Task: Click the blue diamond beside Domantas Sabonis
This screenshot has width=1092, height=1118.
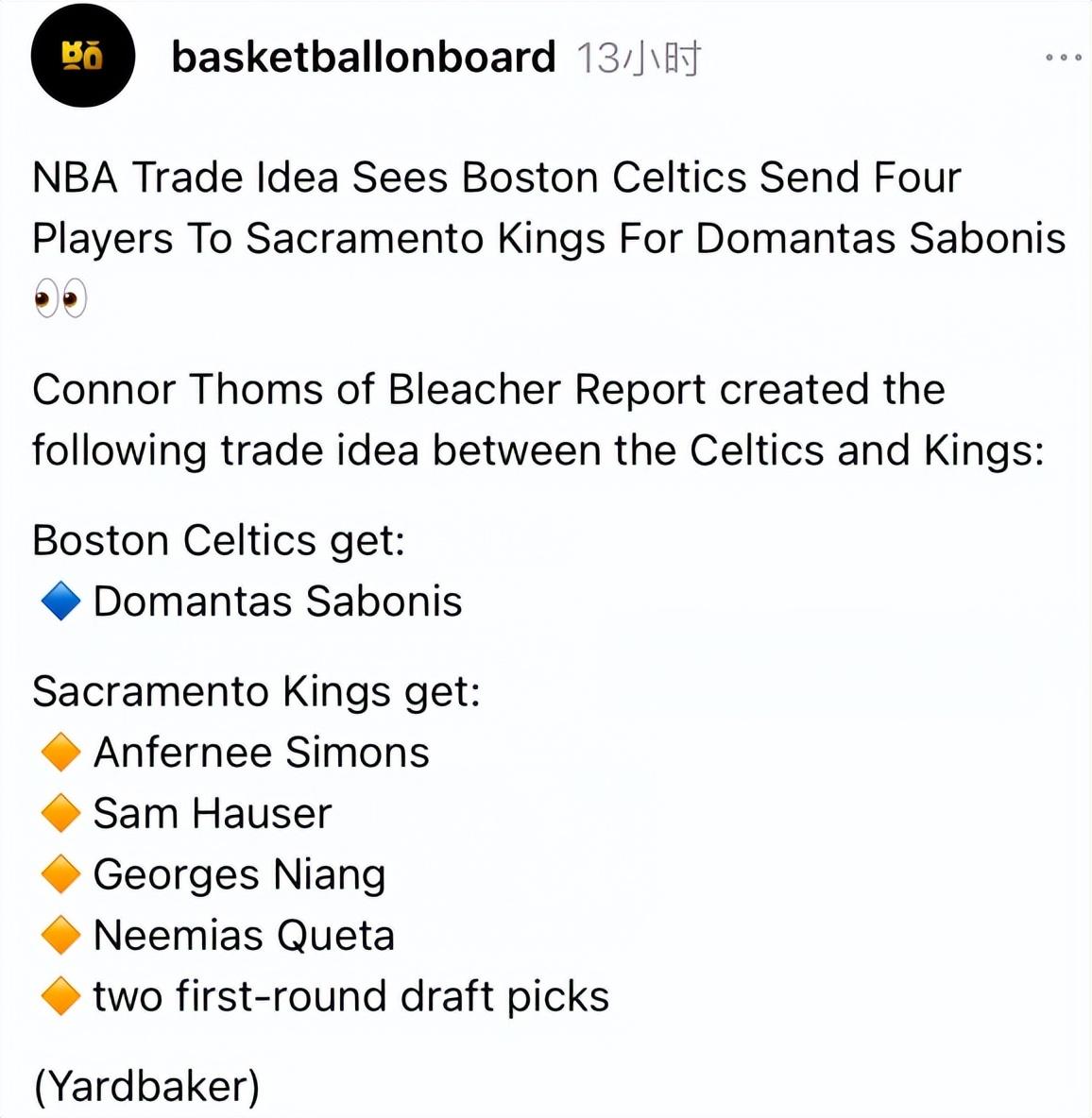Action: pos(60,601)
